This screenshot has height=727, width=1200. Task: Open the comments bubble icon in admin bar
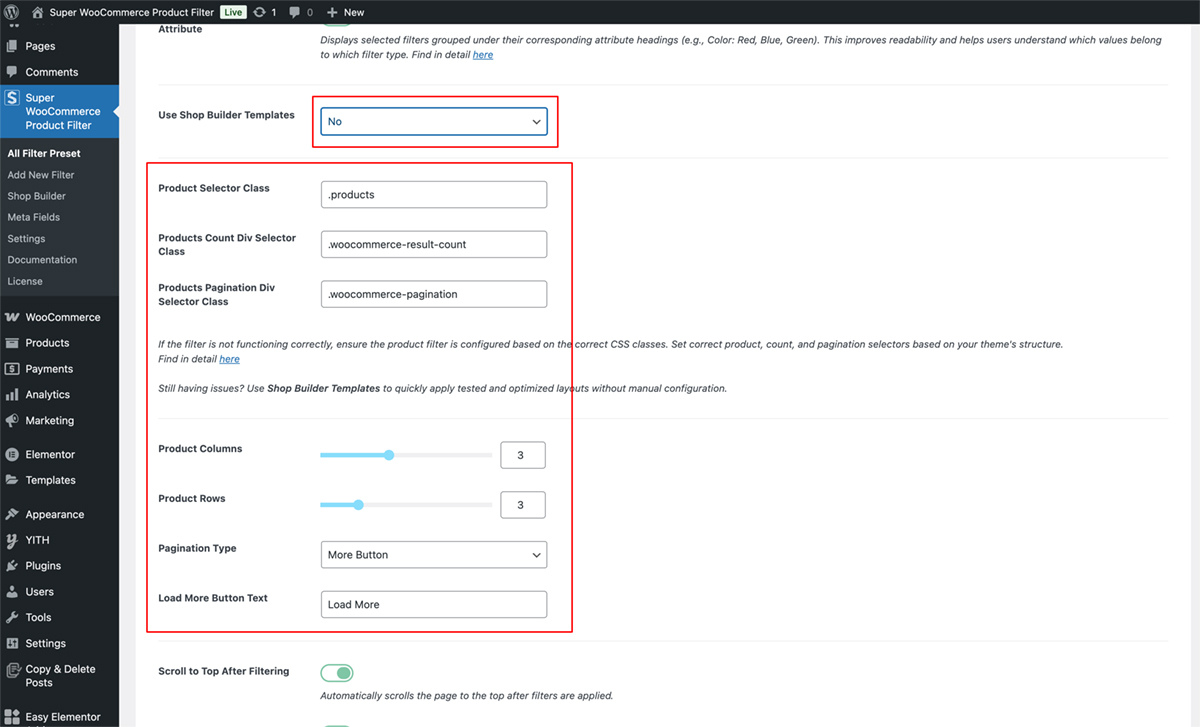click(295, 13)
